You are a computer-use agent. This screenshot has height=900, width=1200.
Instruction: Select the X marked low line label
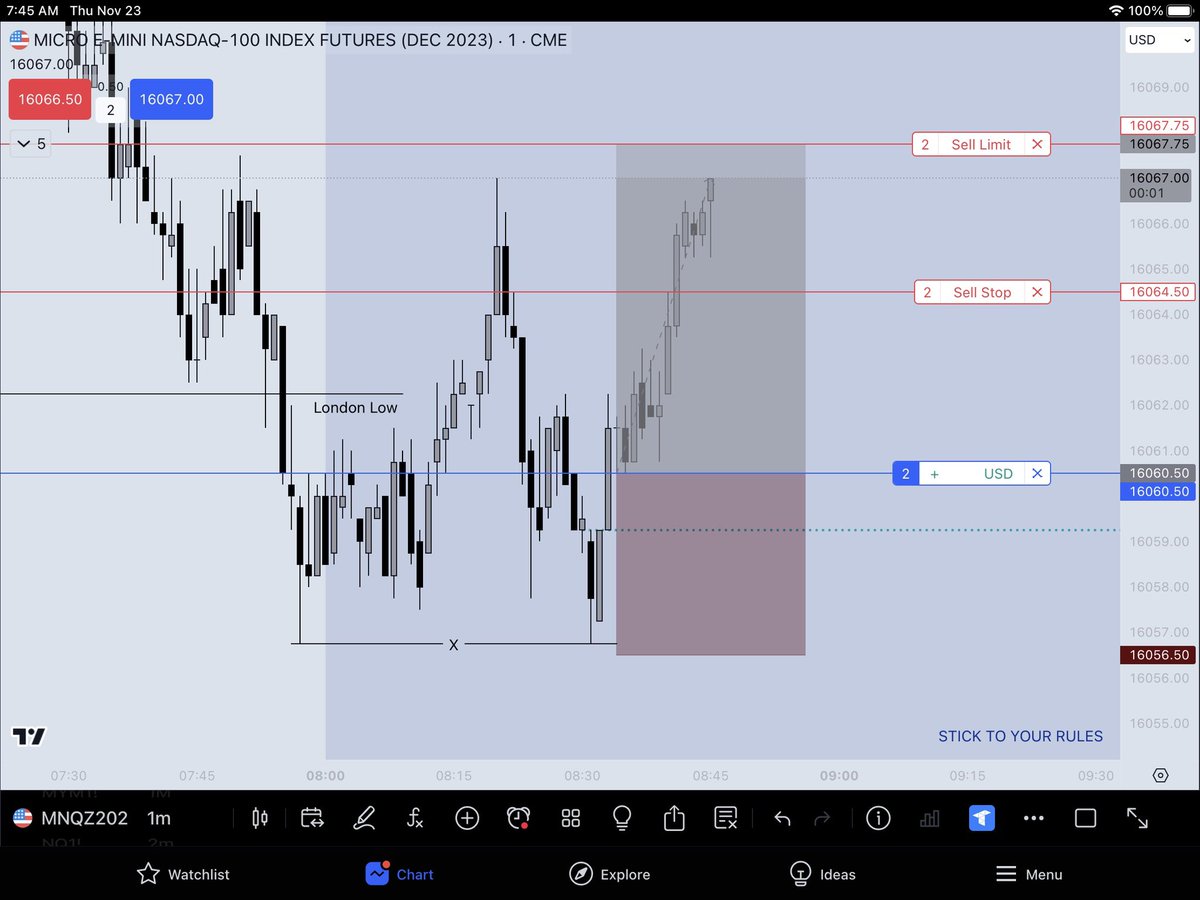pyautogui.click(x=453, y=645)
